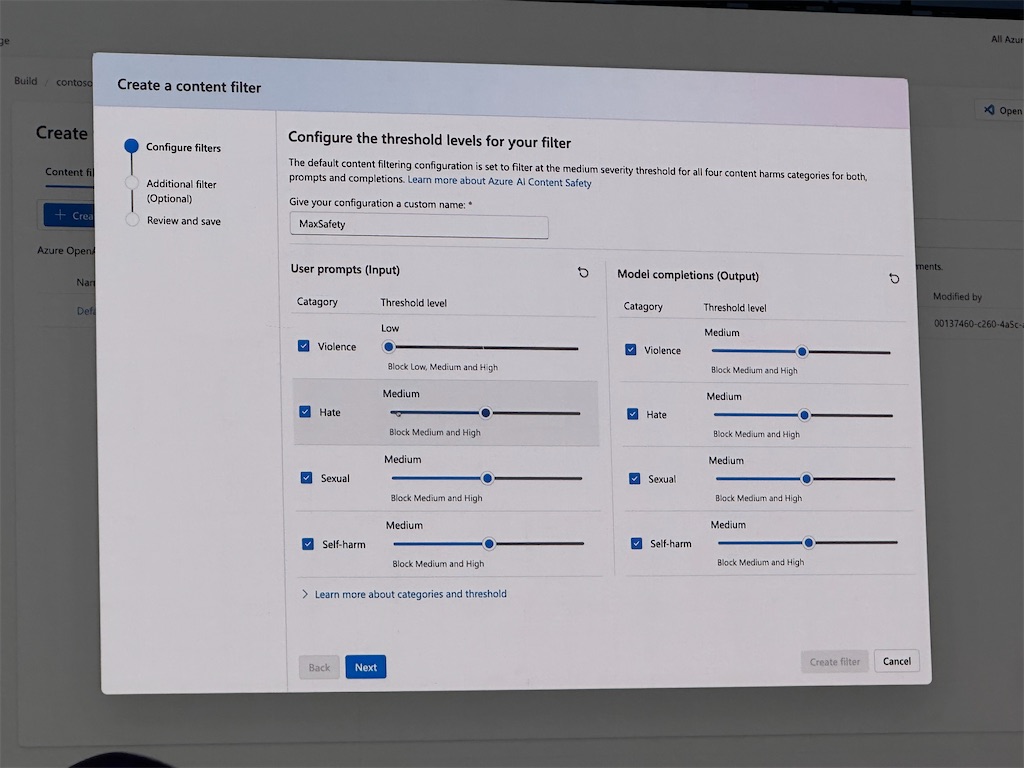Click the 'Create a content filter' dialog title
Viewport: 1024px width, 768px height.
189,86
